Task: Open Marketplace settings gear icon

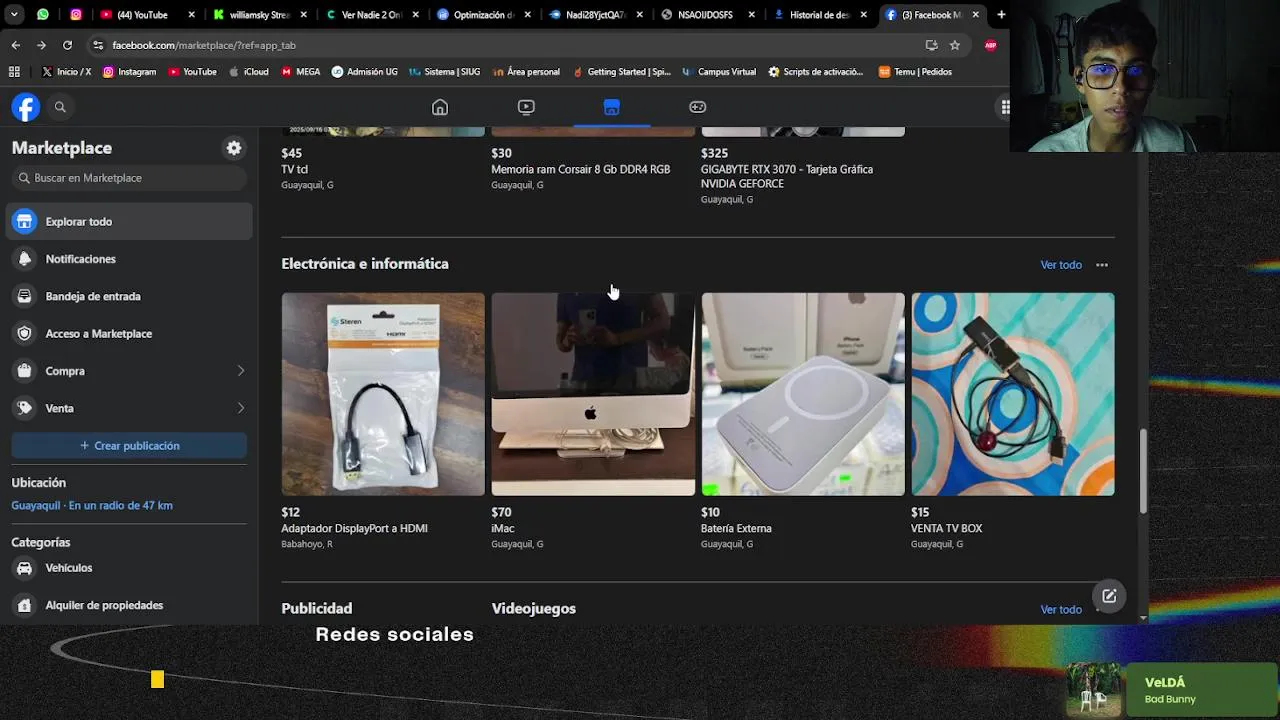Action: tap(234, 148)
